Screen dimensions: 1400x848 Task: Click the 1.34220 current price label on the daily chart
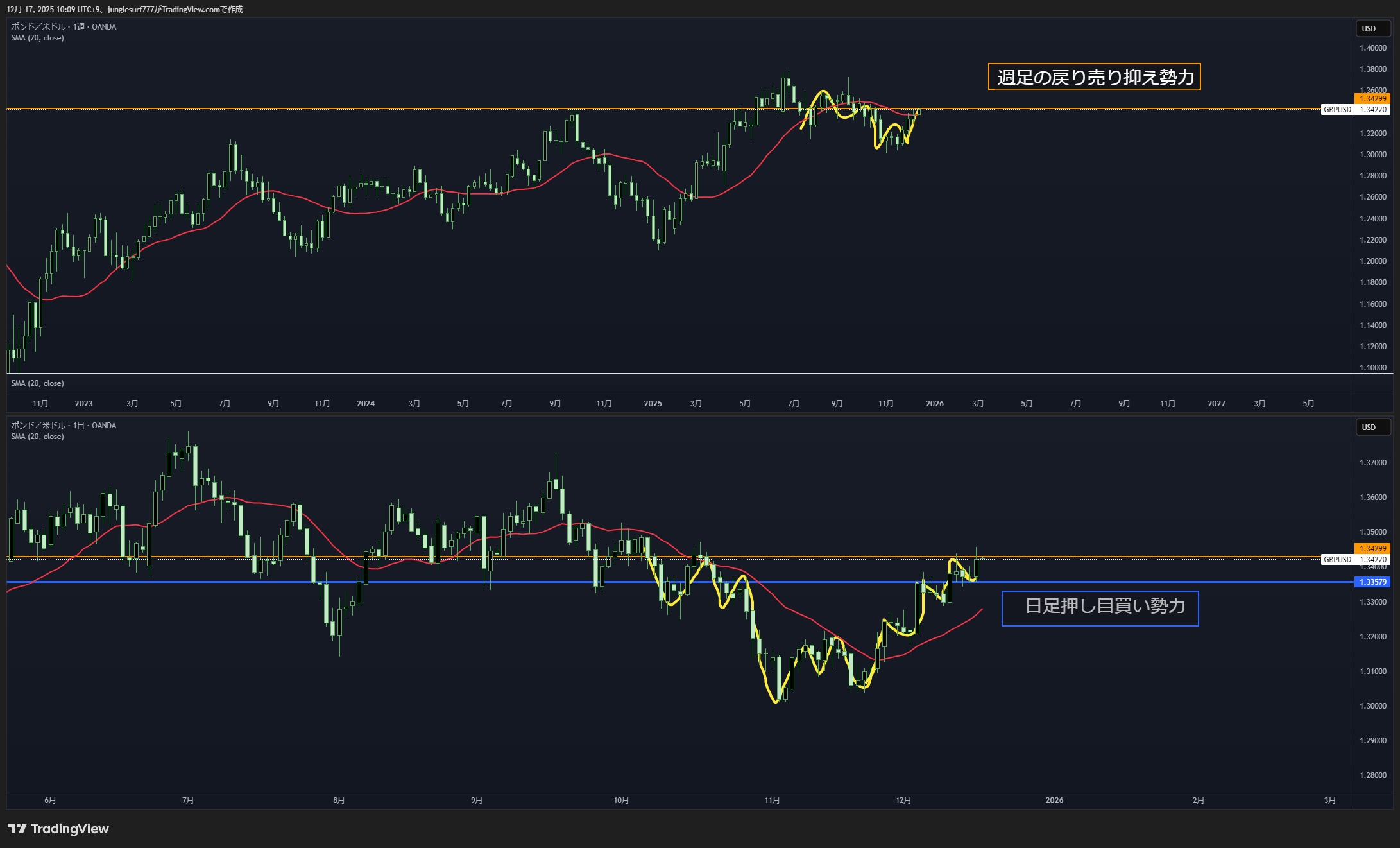coord(1373,560)
